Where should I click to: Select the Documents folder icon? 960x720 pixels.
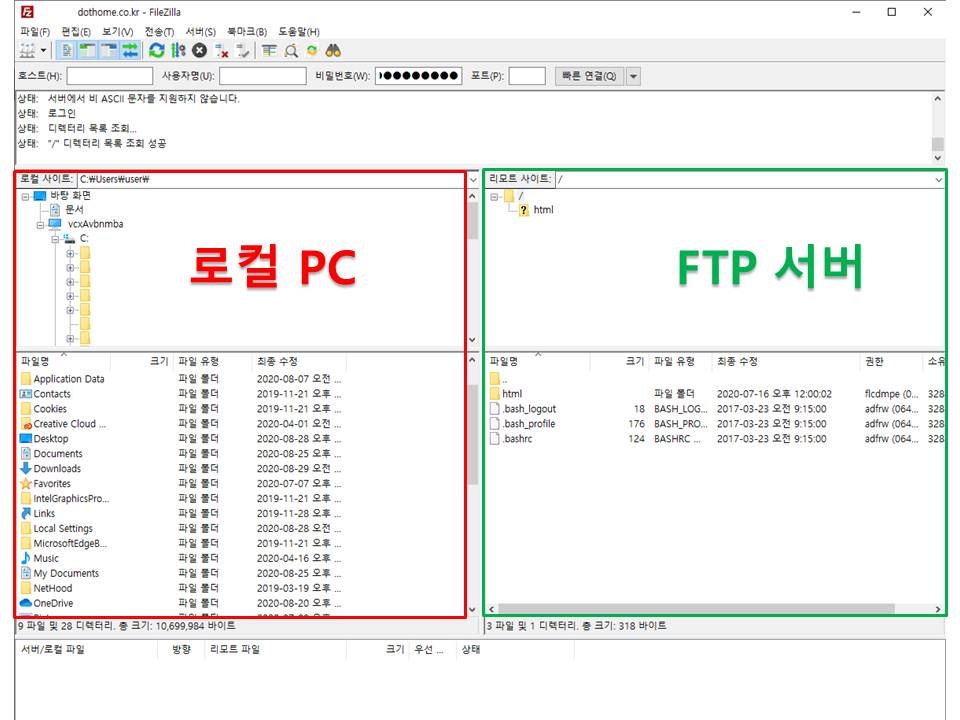tap(26, 454)
